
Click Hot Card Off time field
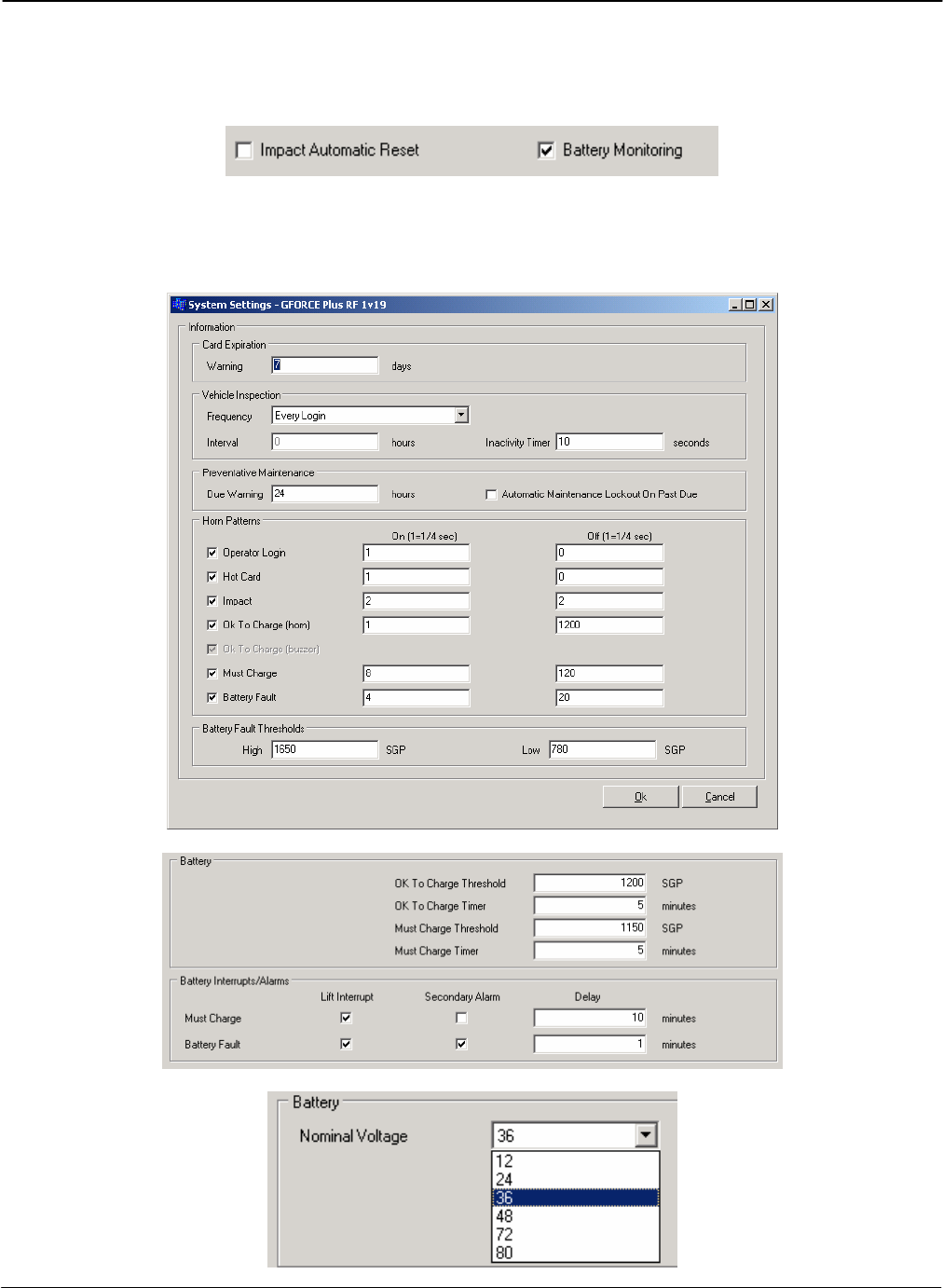pyautogui.click(x=609, y=577)
